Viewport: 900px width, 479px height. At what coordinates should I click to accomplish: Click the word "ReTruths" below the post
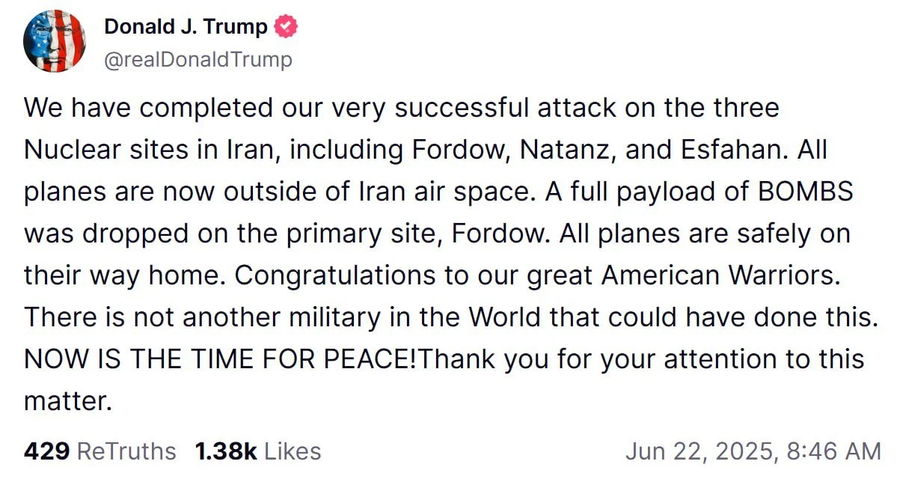point(126,451)
